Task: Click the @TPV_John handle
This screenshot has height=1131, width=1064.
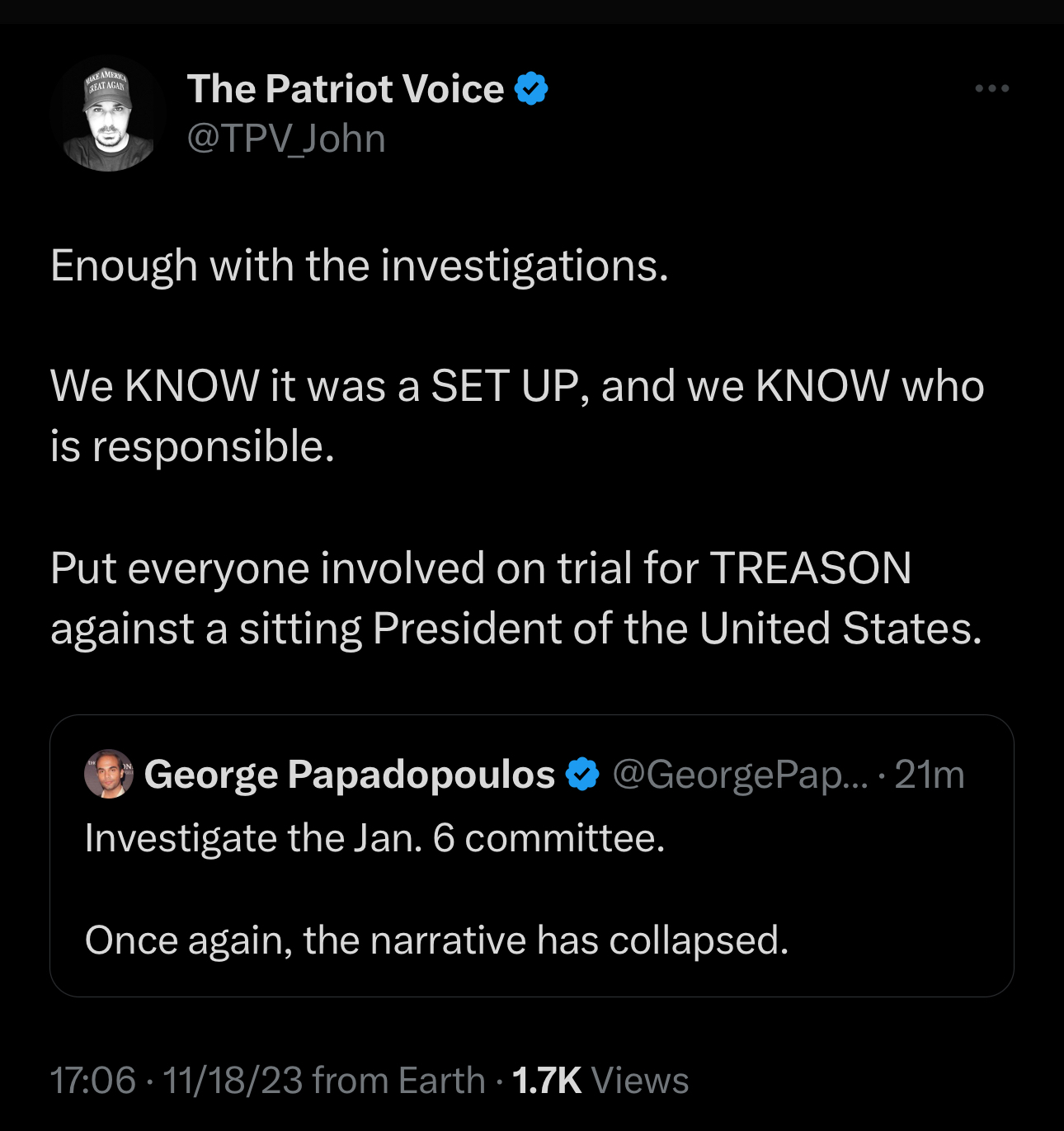Action: click(x=286, y=139)
